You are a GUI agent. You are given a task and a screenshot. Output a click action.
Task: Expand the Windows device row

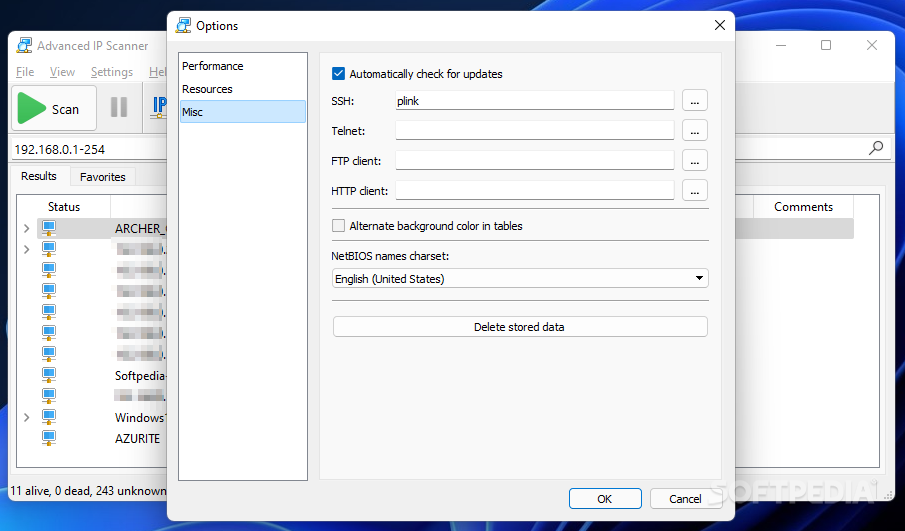pos(27,417)
